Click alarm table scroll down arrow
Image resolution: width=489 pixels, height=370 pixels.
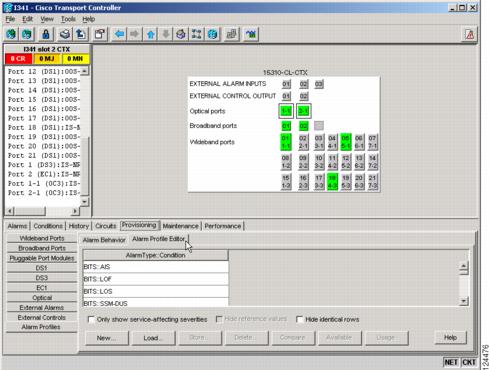[x=464, y=301]
